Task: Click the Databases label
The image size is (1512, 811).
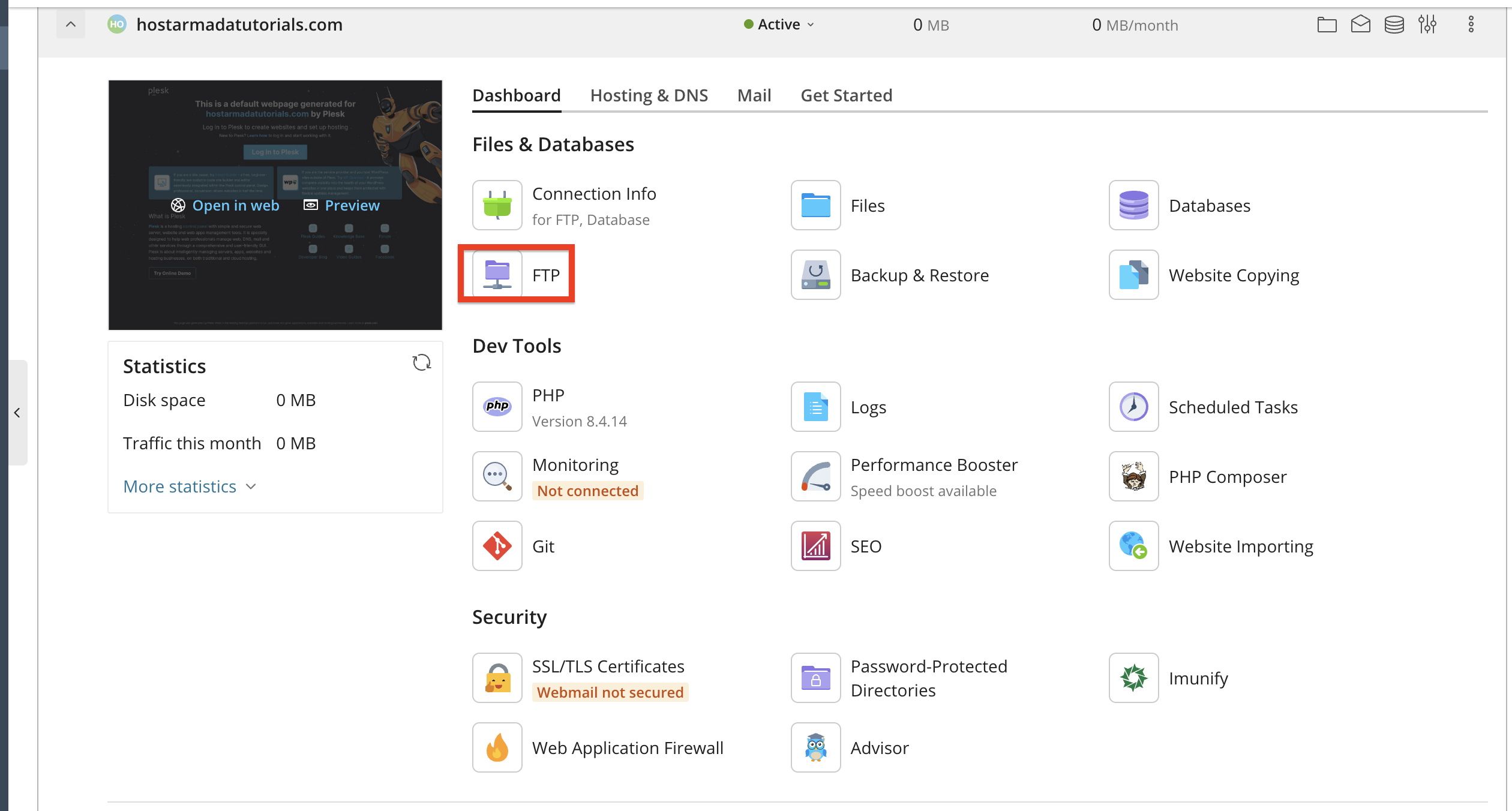Action: coord(1210,206)
